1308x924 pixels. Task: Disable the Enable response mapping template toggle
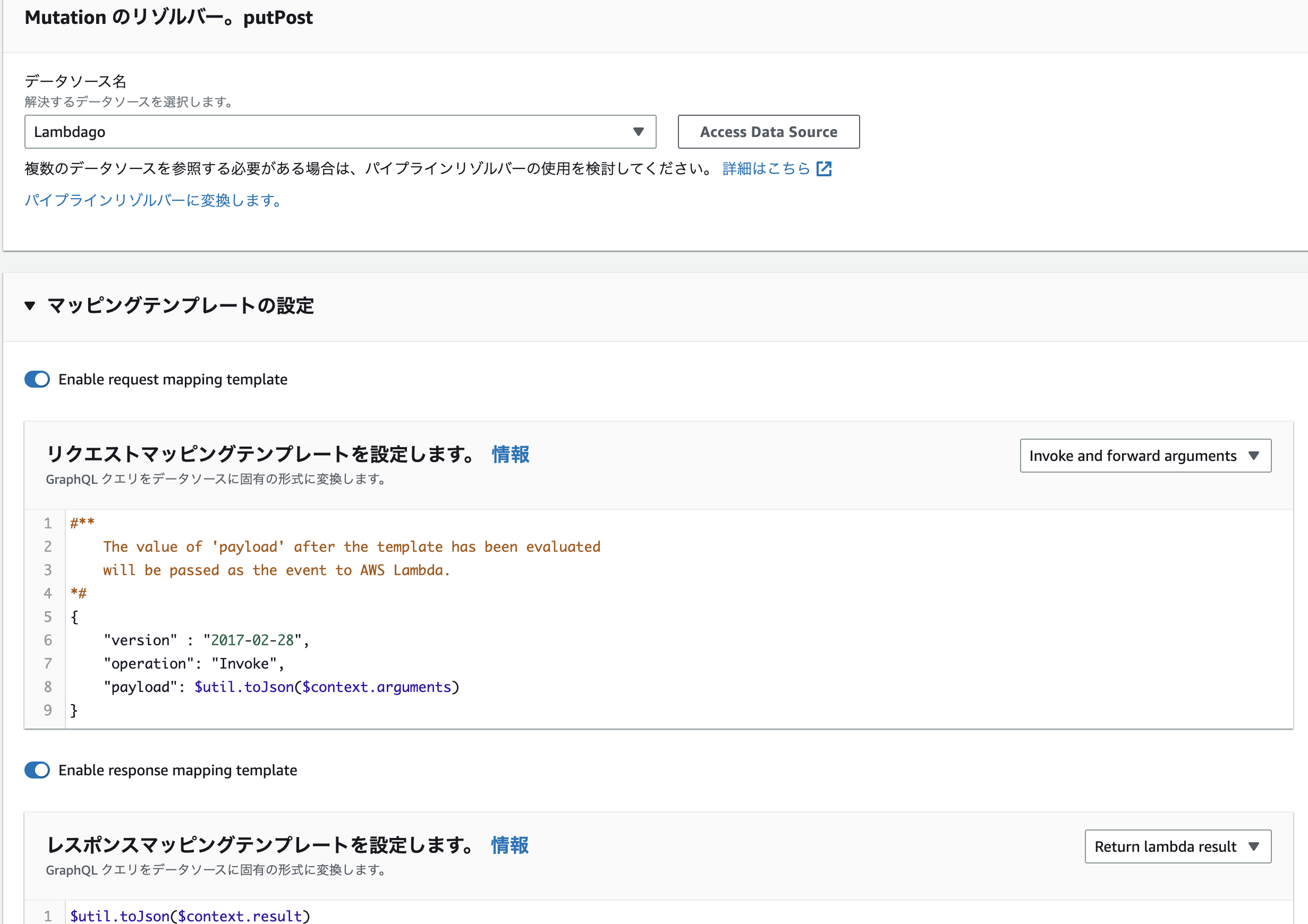pos(37,771)
